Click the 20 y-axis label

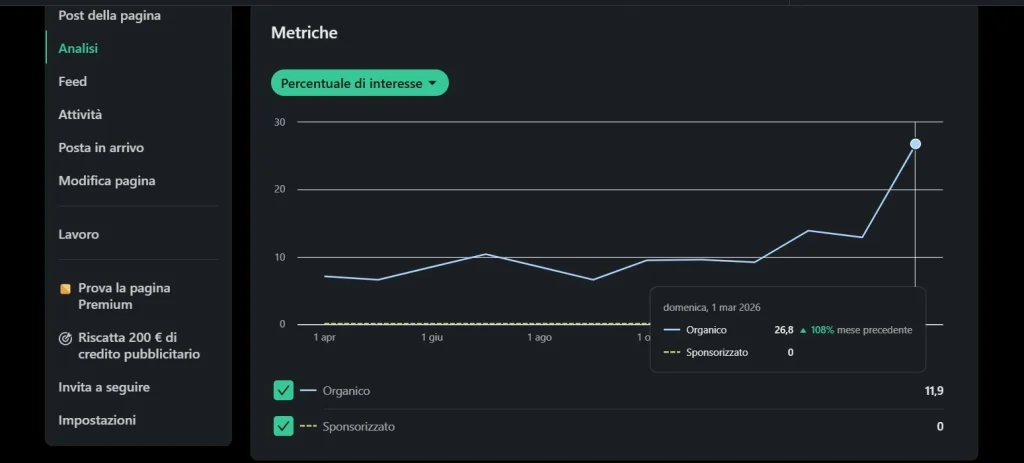point(280,189)
